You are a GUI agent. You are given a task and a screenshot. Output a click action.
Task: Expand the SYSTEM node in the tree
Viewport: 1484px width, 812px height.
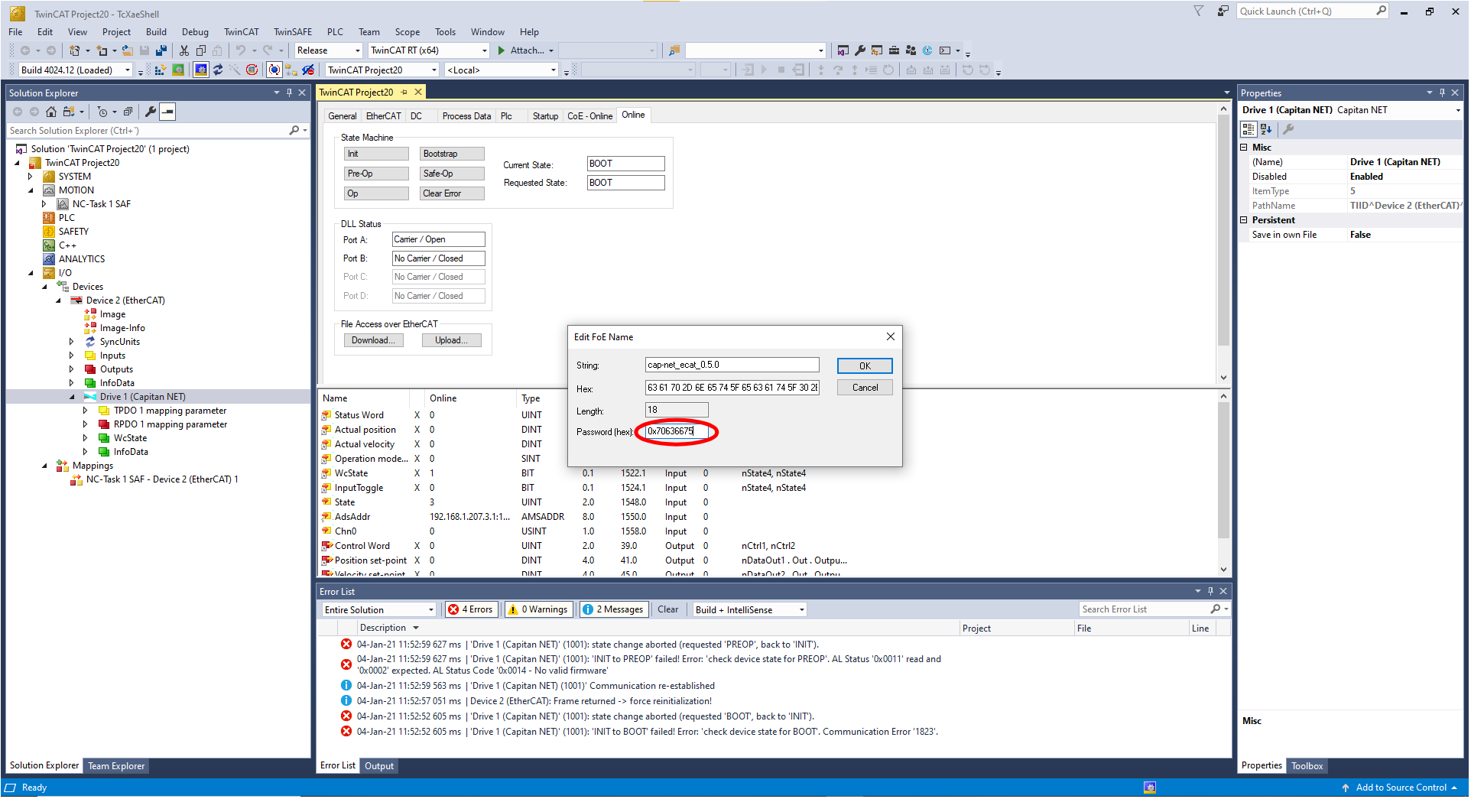click(31, 177)
